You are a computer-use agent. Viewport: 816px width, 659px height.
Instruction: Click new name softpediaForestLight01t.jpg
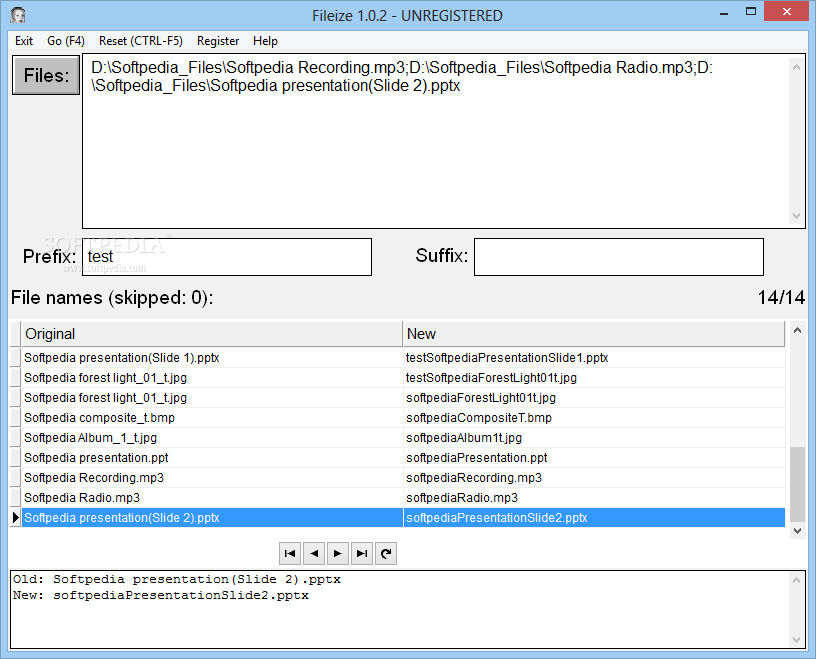tap(594, 398)
